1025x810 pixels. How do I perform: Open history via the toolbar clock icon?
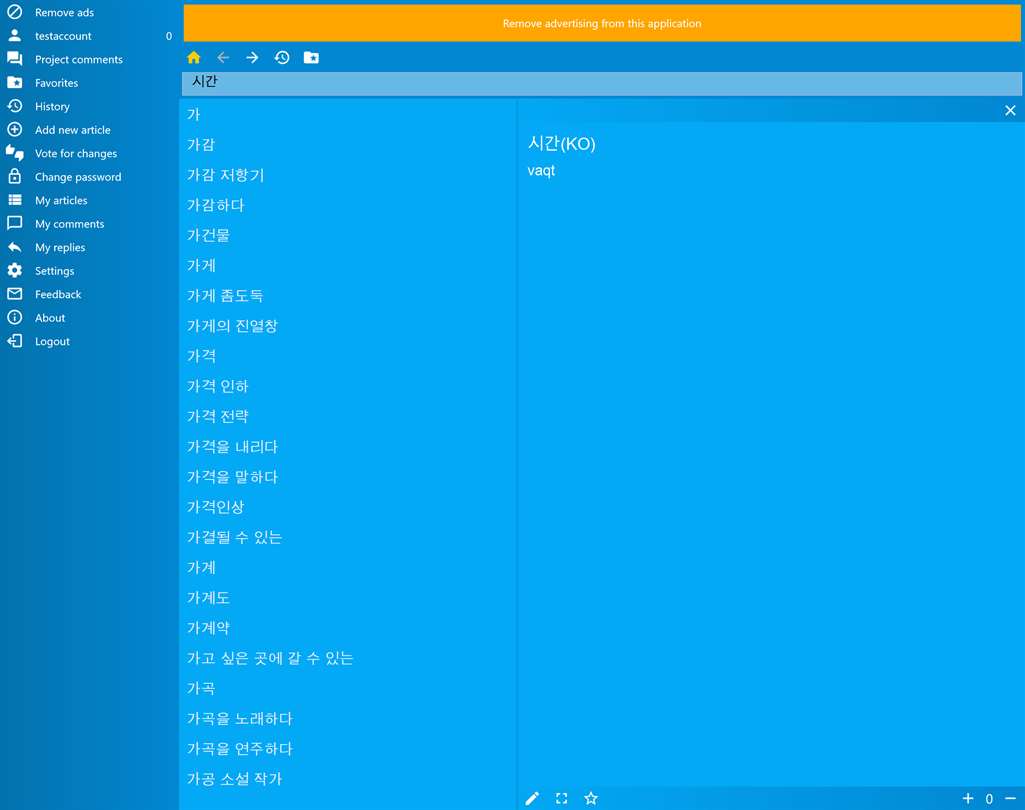(x=282, y=58)
